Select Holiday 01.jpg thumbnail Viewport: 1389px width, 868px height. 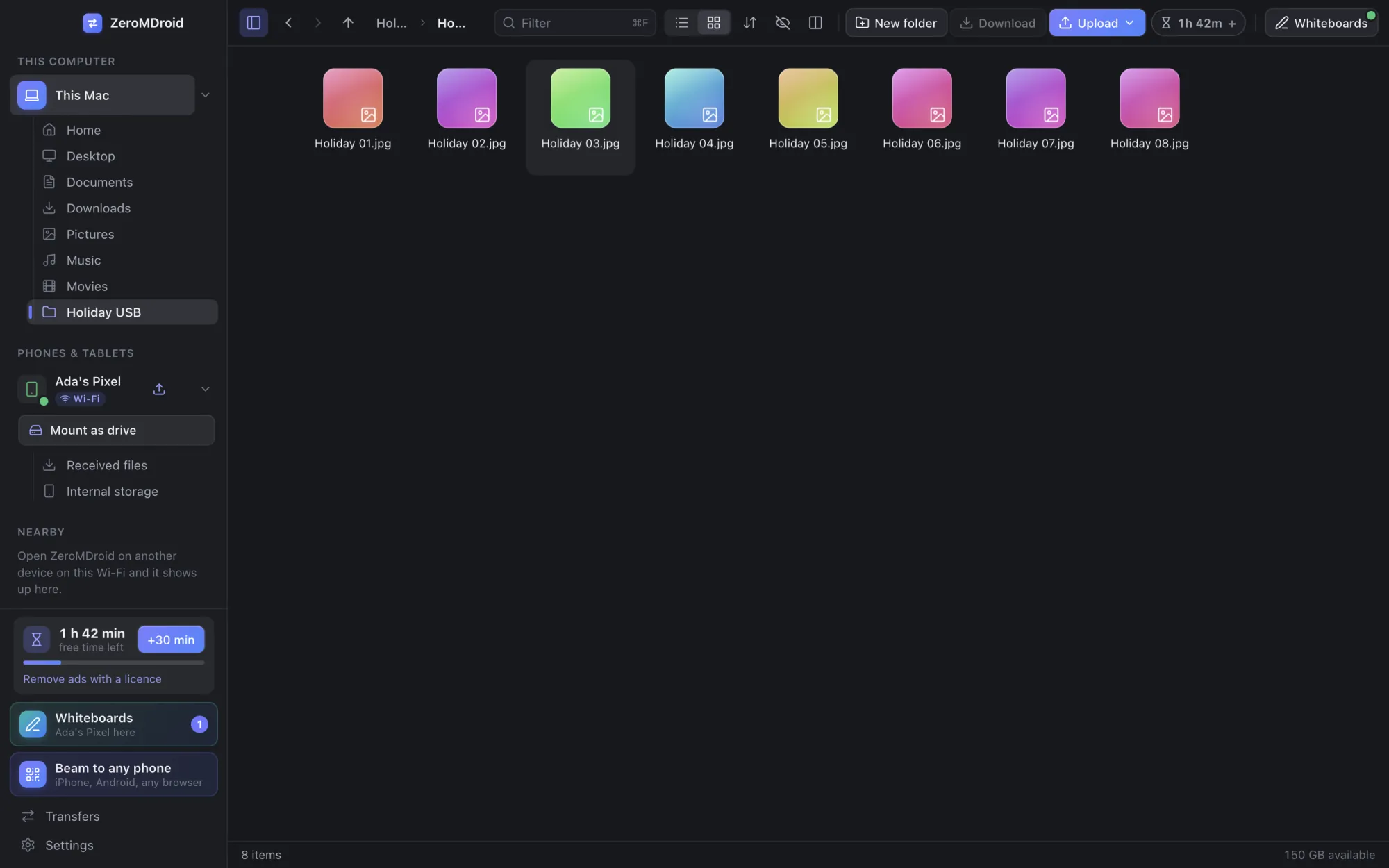353,99
